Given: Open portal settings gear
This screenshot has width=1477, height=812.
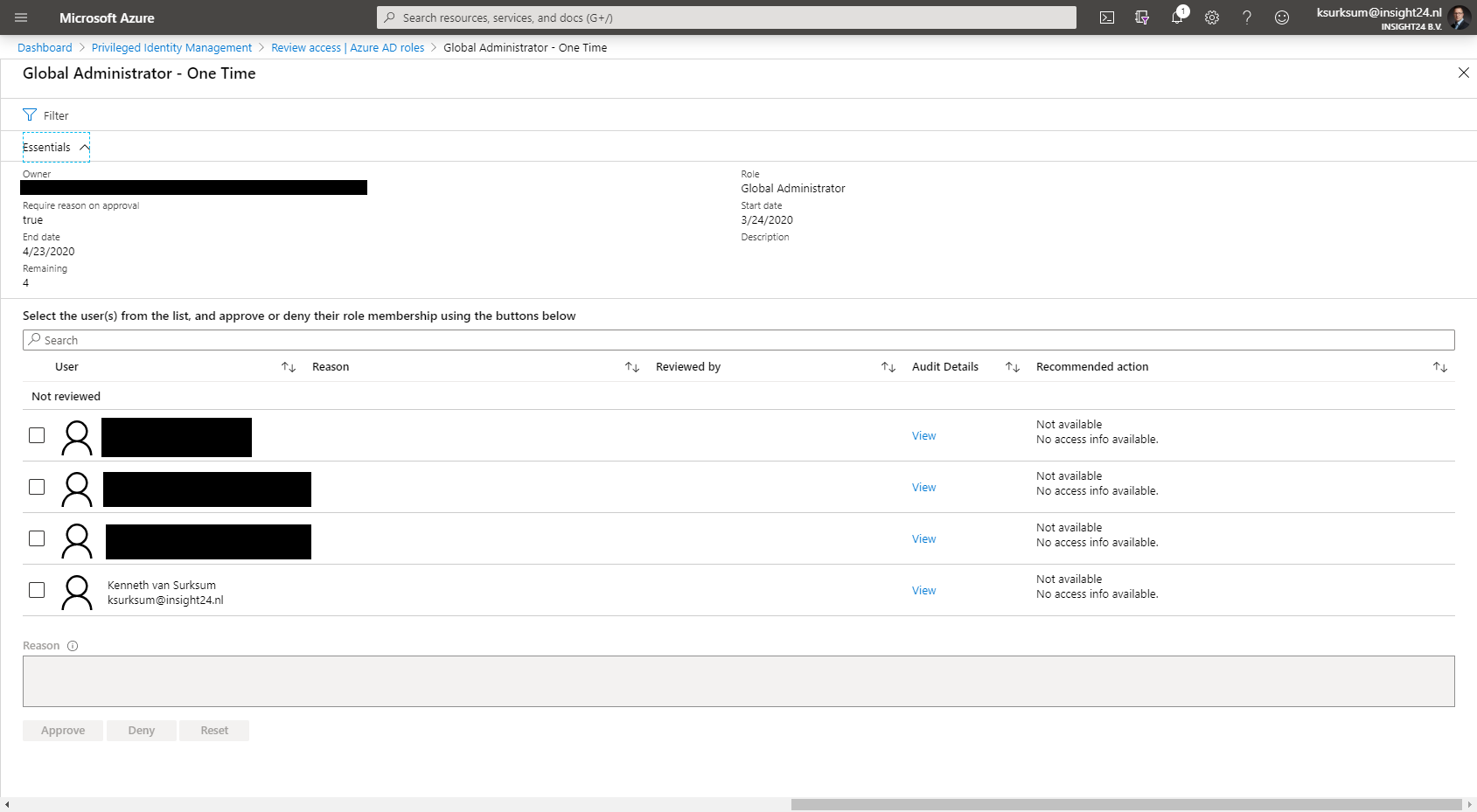Looking at the screenshot, I should (1212, 17).
